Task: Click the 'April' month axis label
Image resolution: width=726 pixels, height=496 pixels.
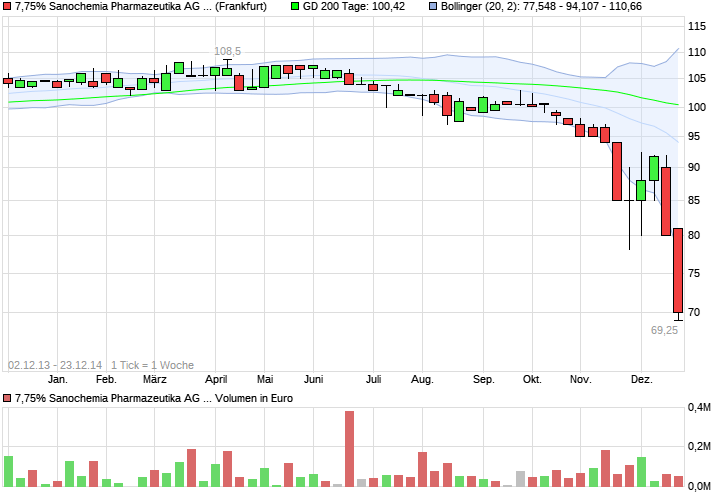Action: [216, 380]
